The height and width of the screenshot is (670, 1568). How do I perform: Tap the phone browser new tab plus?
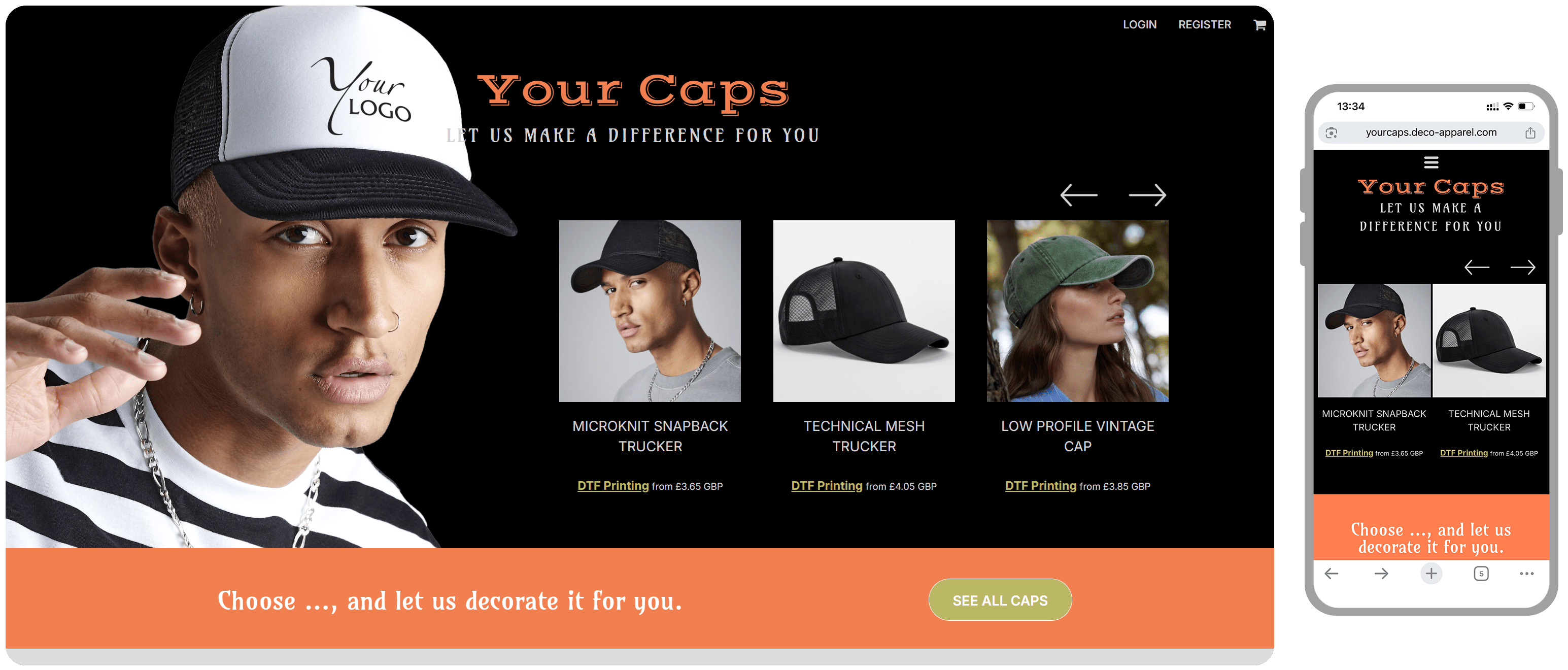pos(1431,574)
